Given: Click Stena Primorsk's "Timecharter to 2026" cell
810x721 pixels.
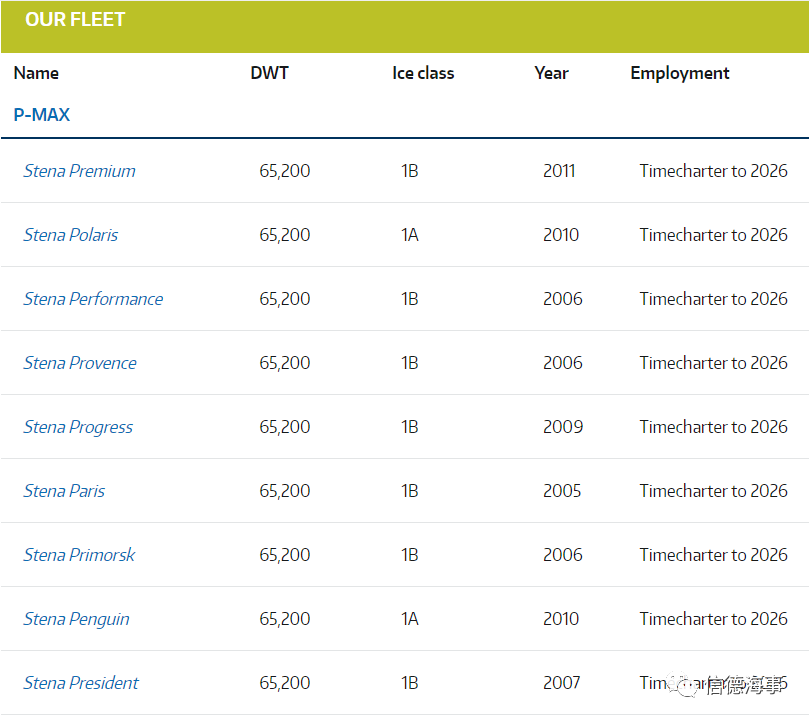Looking at the screenshot, I should (713, 555).
